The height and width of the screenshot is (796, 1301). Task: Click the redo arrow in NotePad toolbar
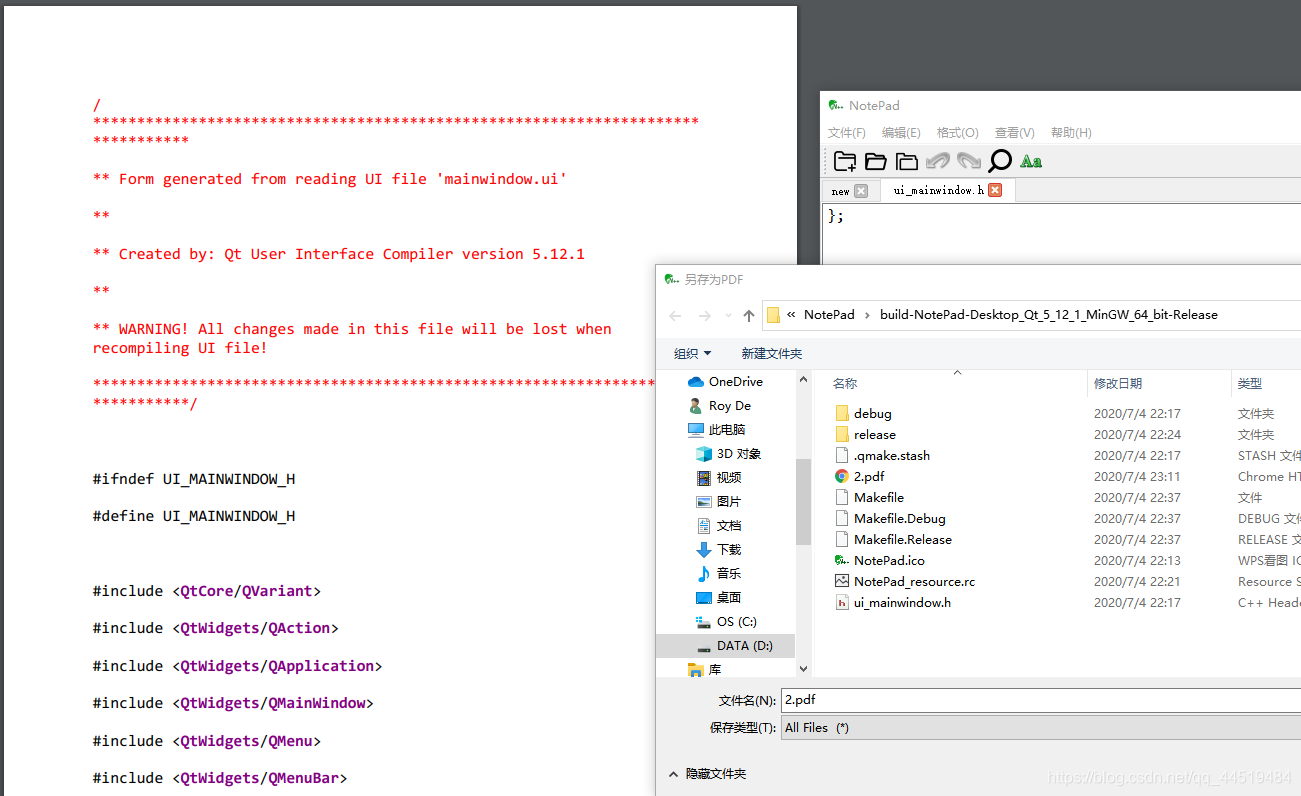point(969,161)
